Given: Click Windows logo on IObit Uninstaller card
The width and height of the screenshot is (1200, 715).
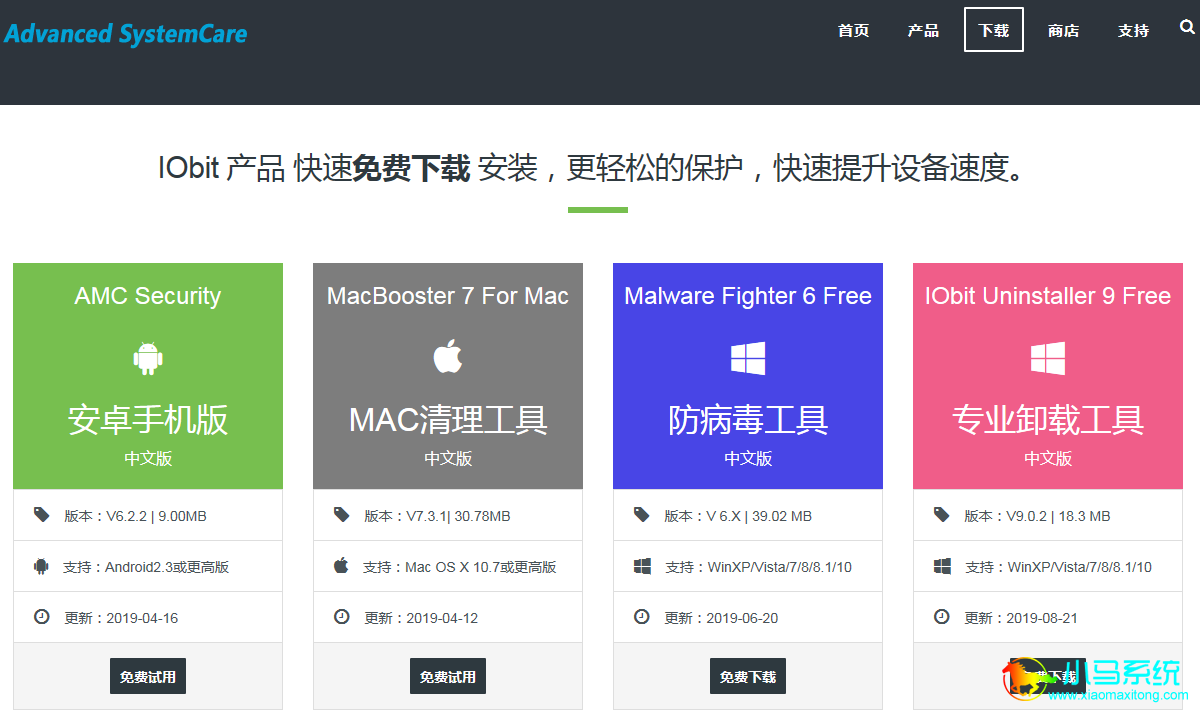Looking at the screenshot, I should [x=1048, y=358].
